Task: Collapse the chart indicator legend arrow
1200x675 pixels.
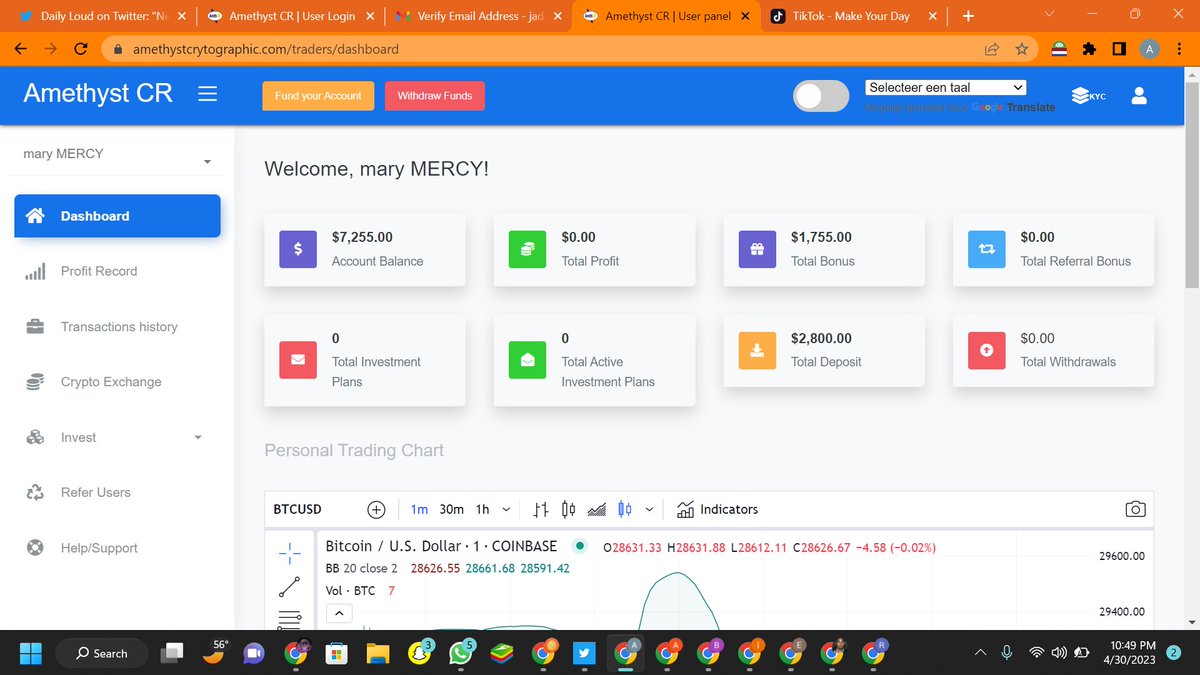Action: coord(338,612)
